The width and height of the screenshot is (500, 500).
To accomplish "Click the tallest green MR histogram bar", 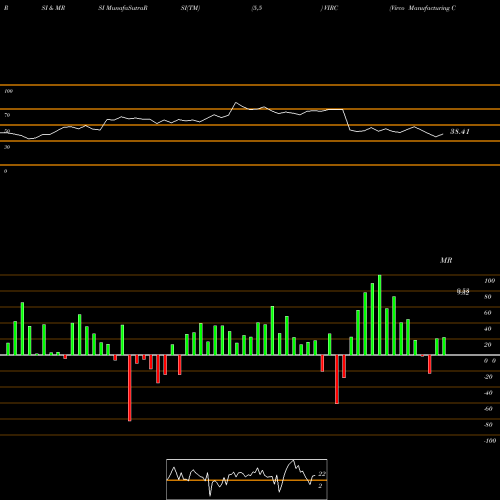I will [x=379, y=315].
